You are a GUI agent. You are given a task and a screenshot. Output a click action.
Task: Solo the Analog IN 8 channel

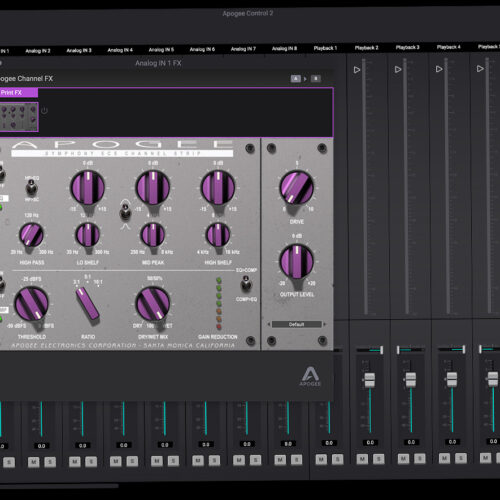296,460
